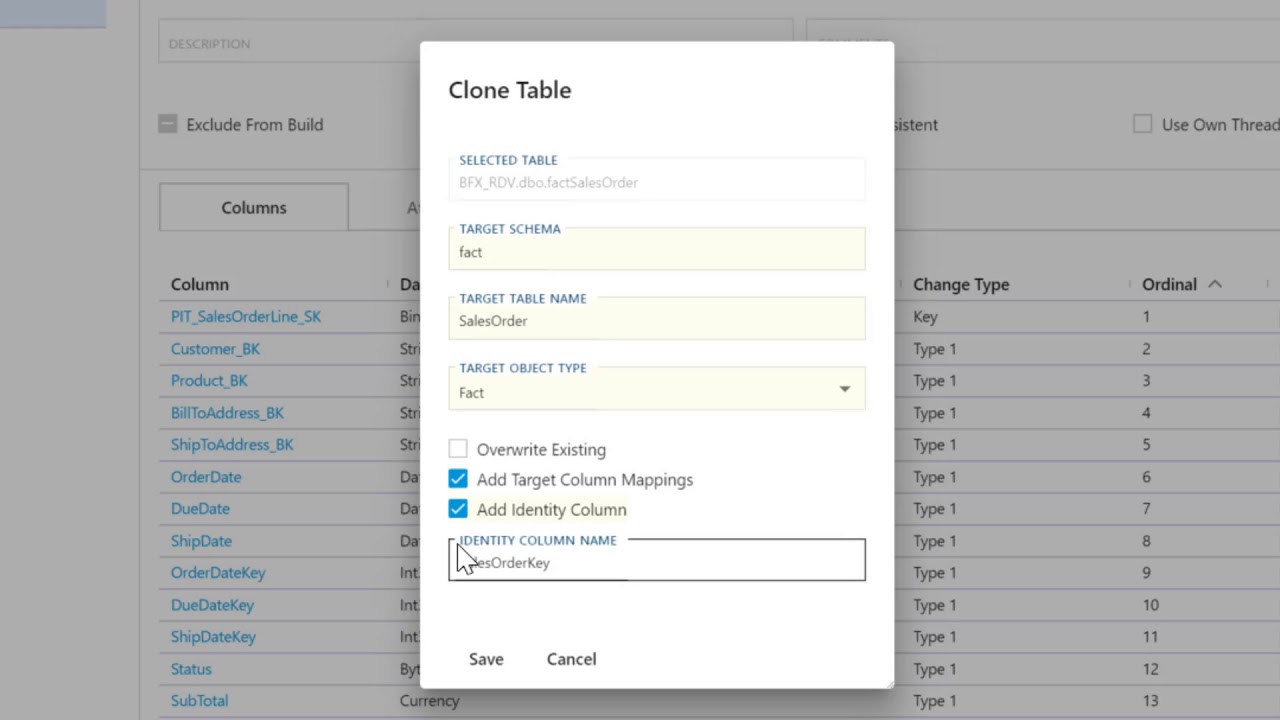Toggle Use Own Thread checkbox
The image size is (1280, 720).
(x=1142, y=124)
